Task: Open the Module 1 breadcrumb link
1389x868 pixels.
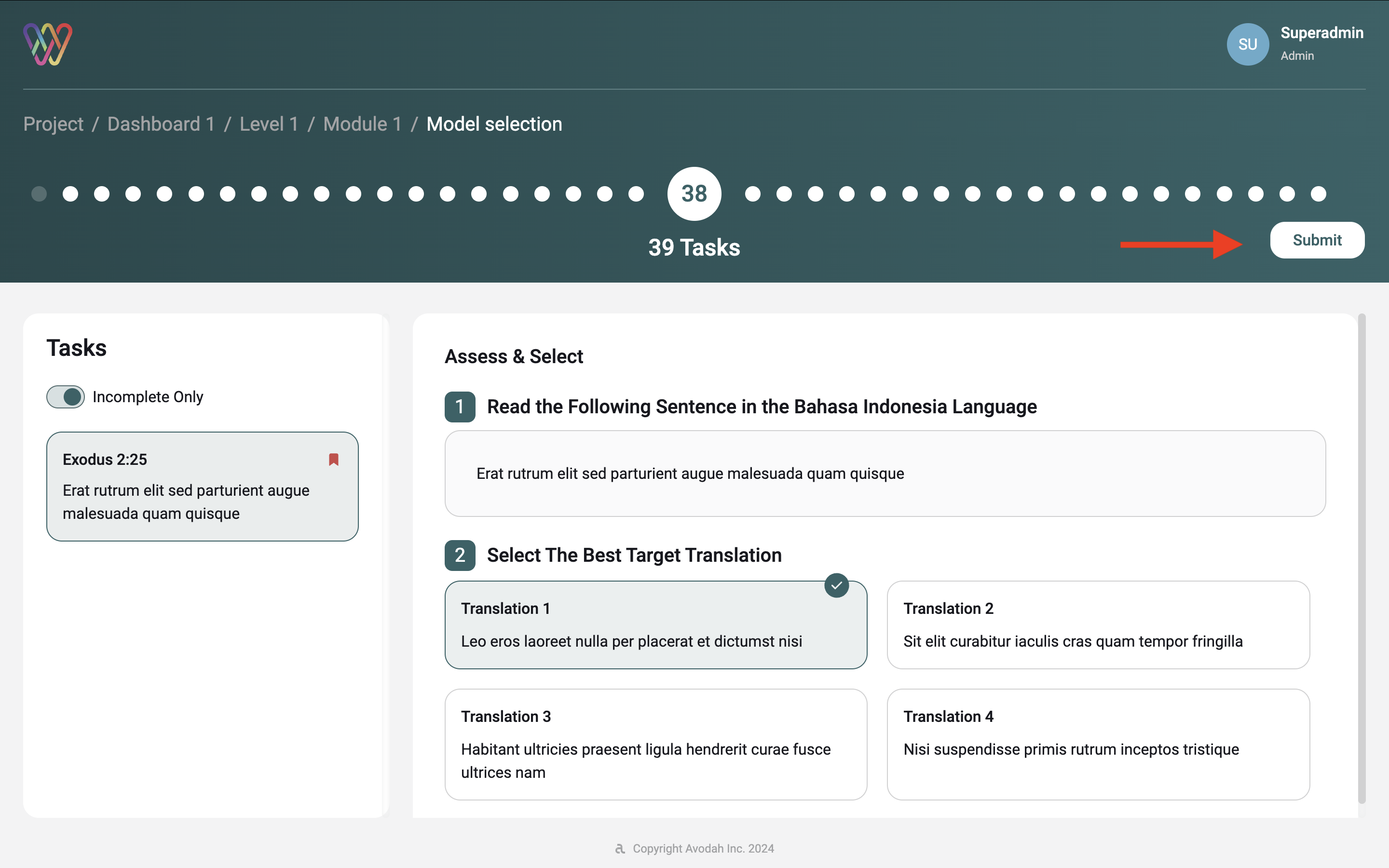Action: [362, 124]
